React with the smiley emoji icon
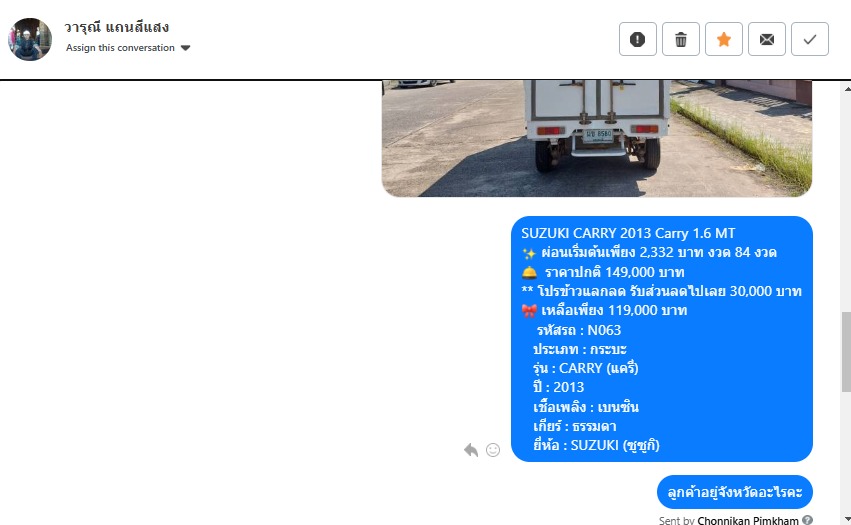This screenshot has width=851, height=525. [493, 450]
